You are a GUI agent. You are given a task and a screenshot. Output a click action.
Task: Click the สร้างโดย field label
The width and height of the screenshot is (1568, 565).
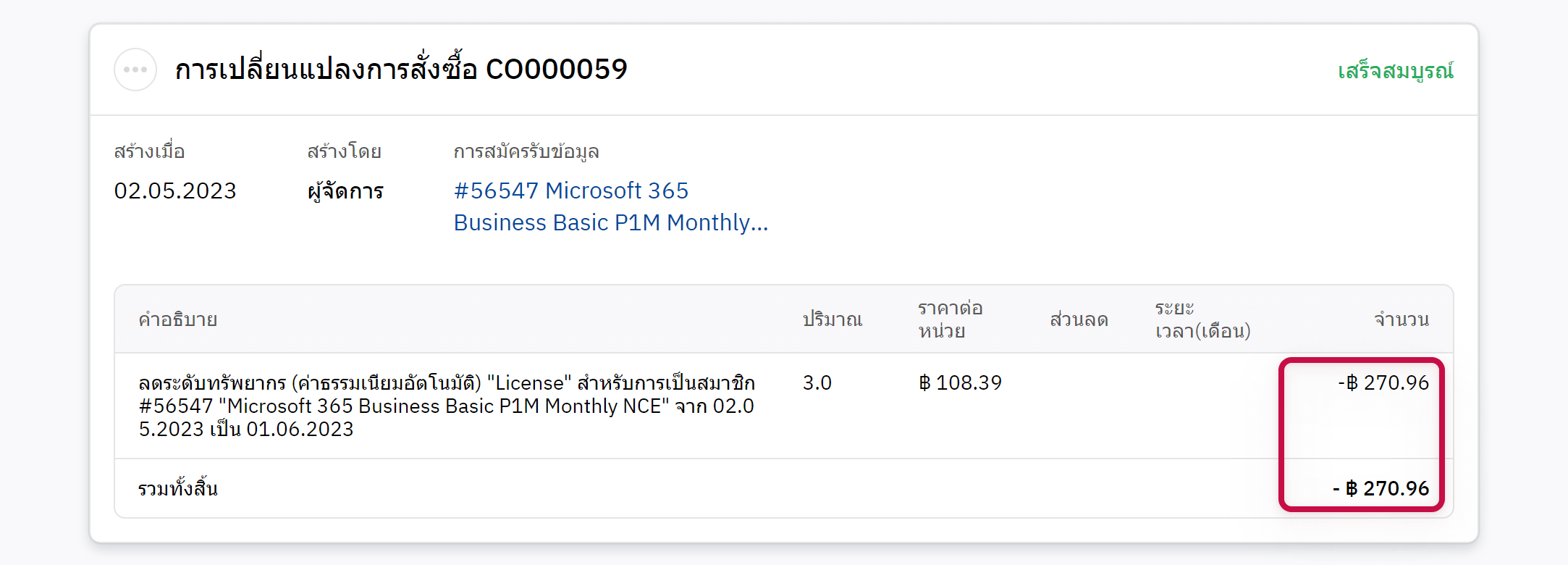[x=344, y=151]
